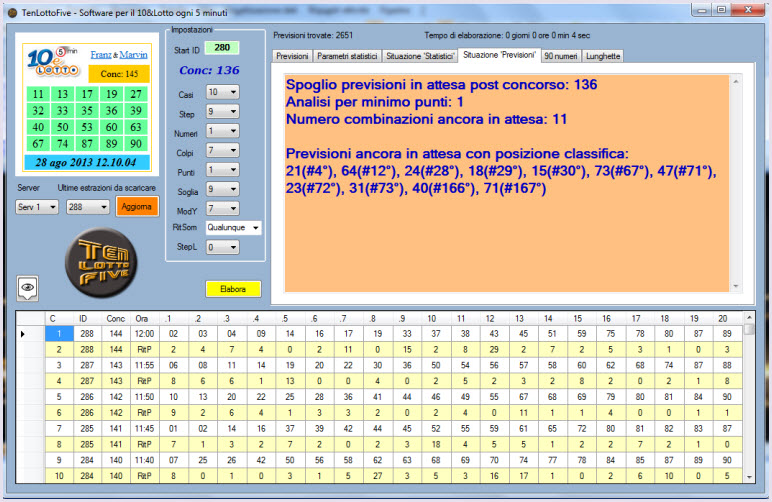Viewport: 772px width, 502px height.
Task: Click the yellow Elabora button
Action: point(233,289)
